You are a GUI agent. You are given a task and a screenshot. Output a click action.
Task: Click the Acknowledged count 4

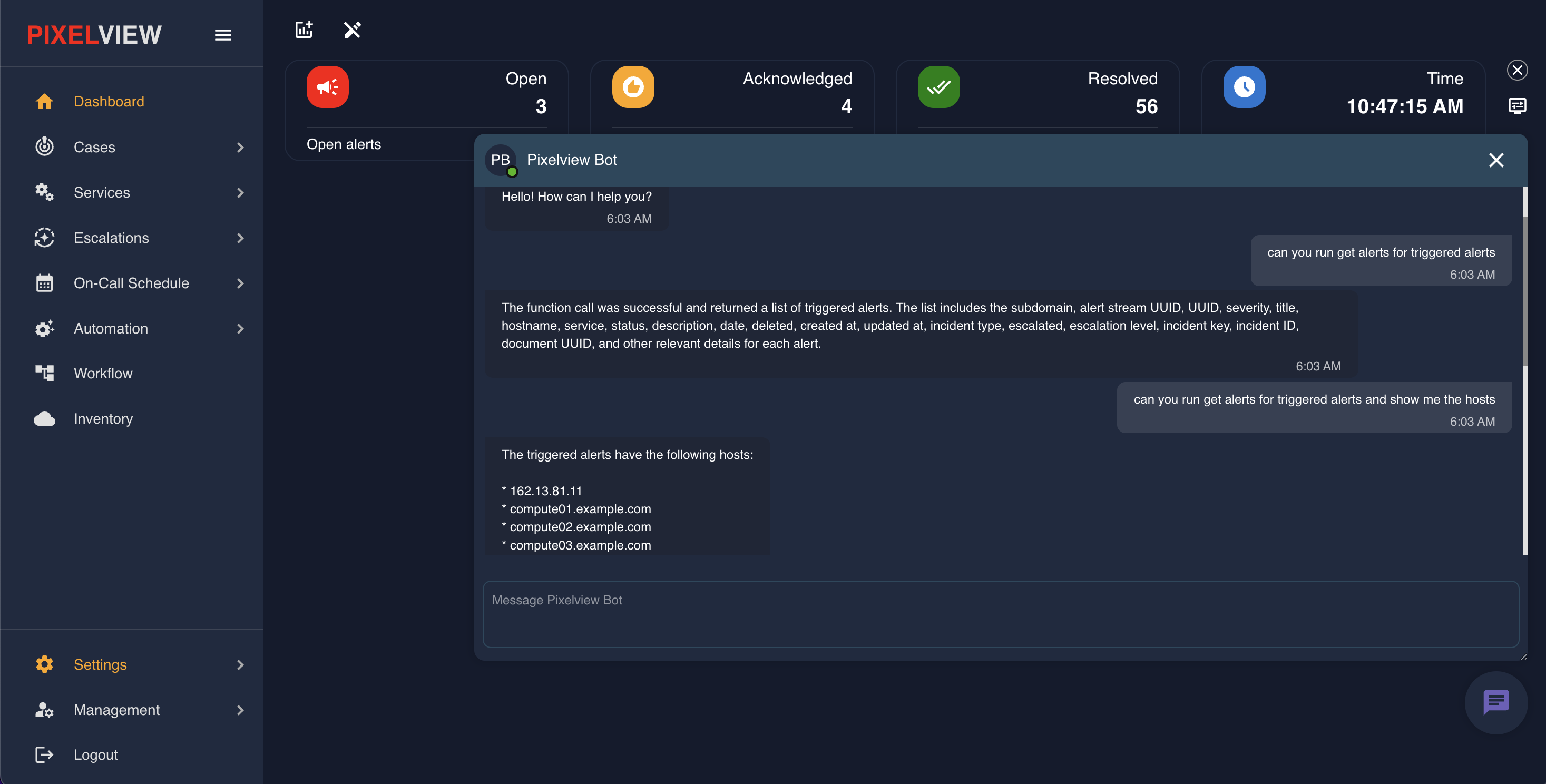point(846,106)
